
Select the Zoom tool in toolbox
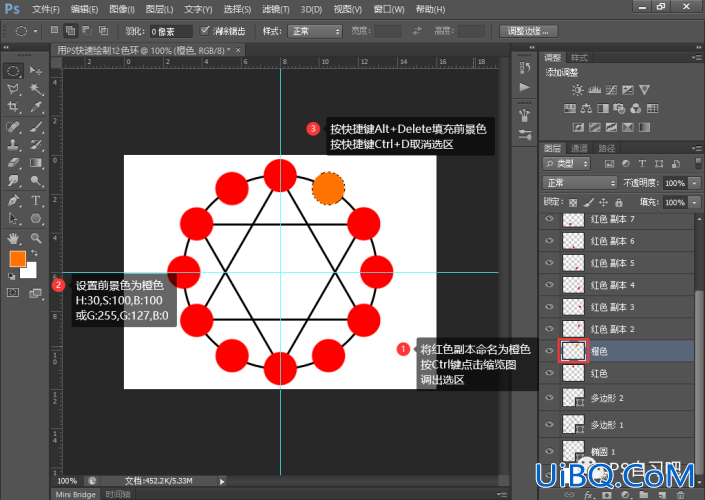coord(36,238)
